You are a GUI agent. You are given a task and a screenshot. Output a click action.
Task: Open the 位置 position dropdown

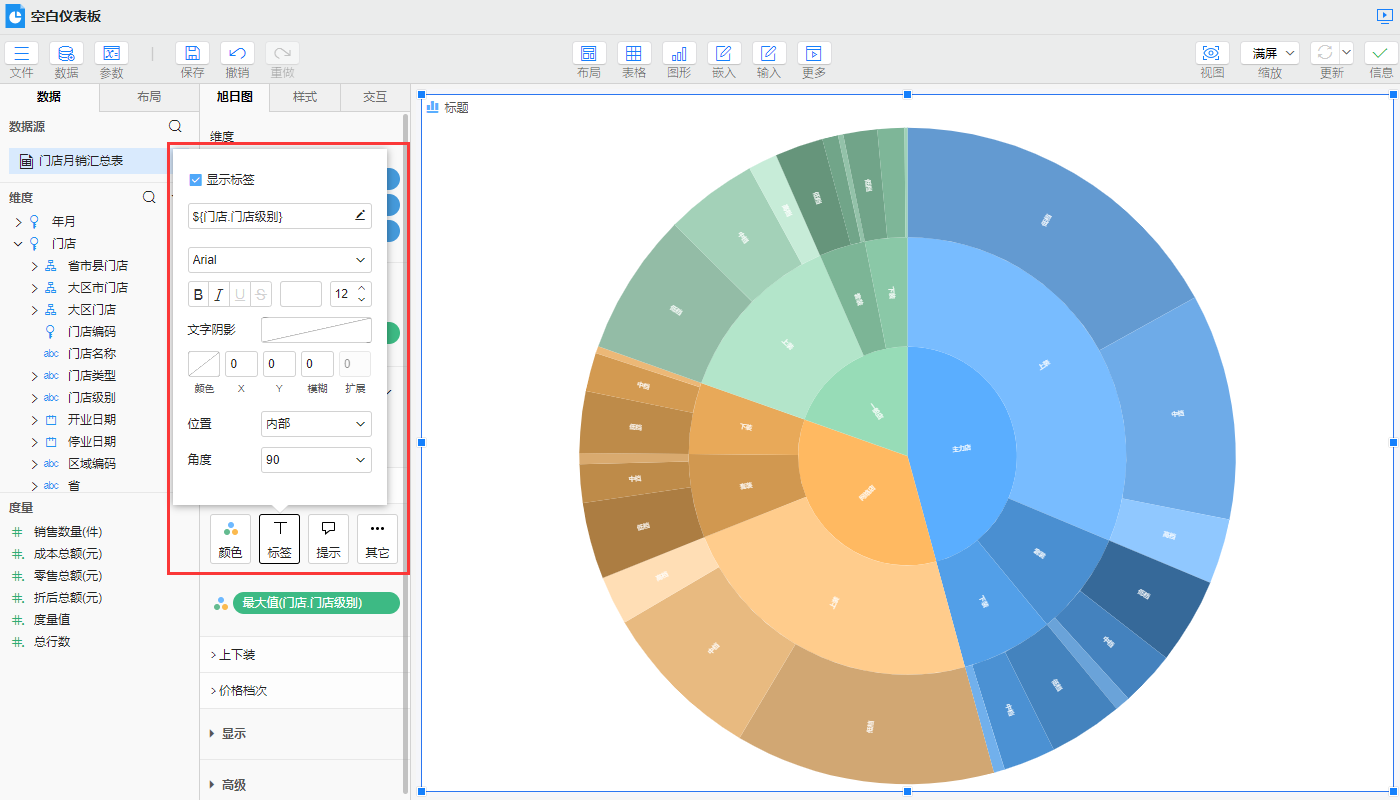[316, 424]
